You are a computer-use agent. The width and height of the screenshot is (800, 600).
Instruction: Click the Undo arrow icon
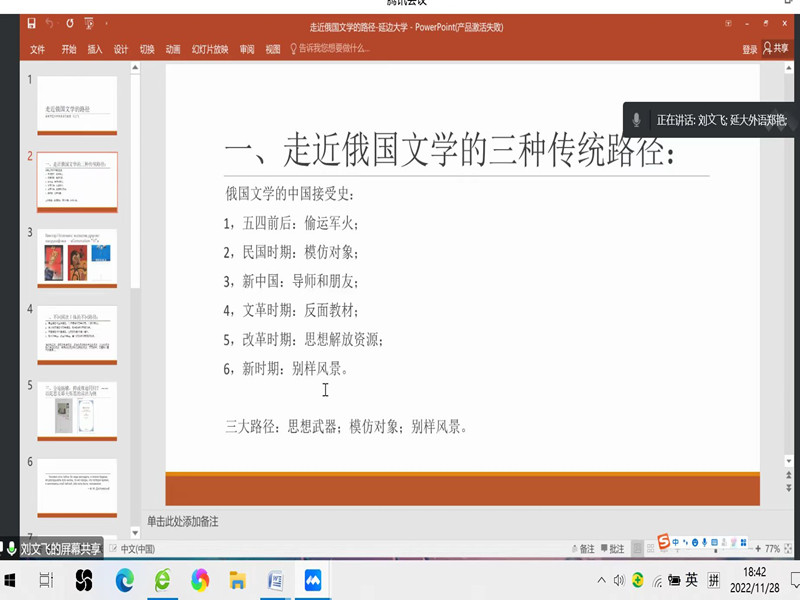pos(51,23)
